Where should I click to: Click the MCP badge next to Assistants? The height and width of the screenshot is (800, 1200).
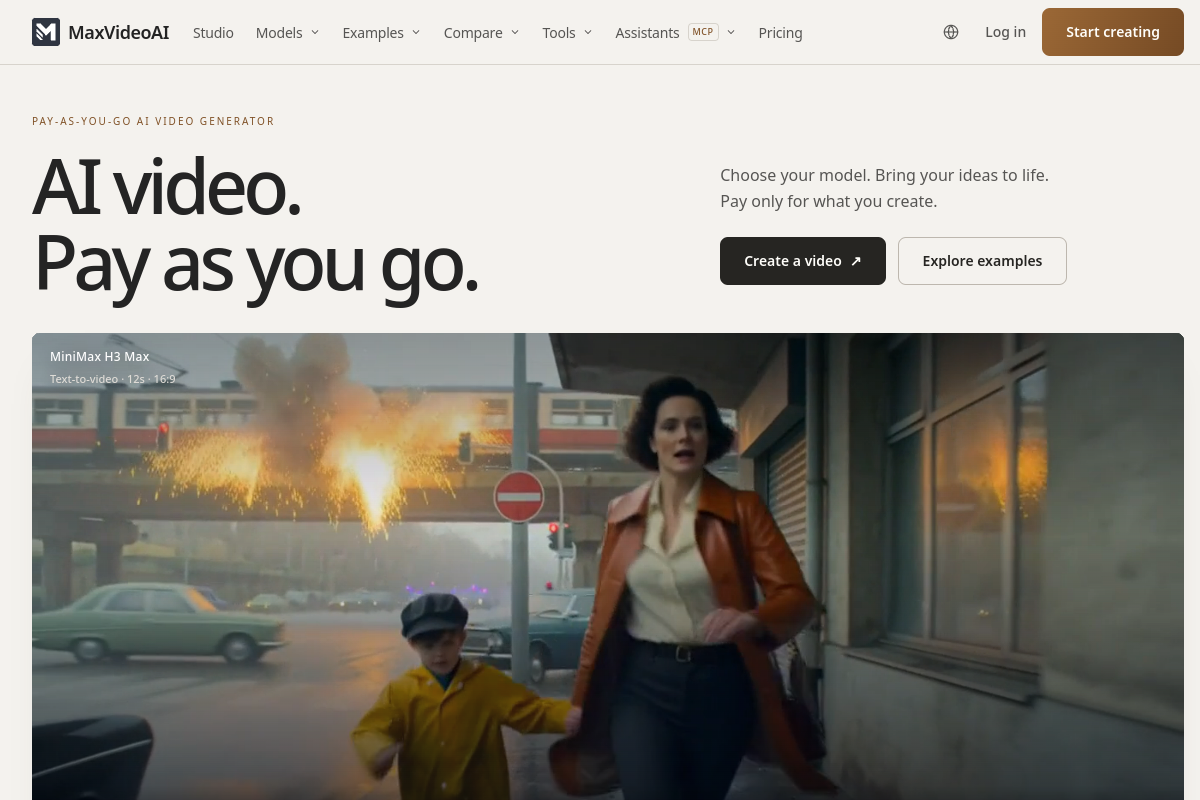703,32
